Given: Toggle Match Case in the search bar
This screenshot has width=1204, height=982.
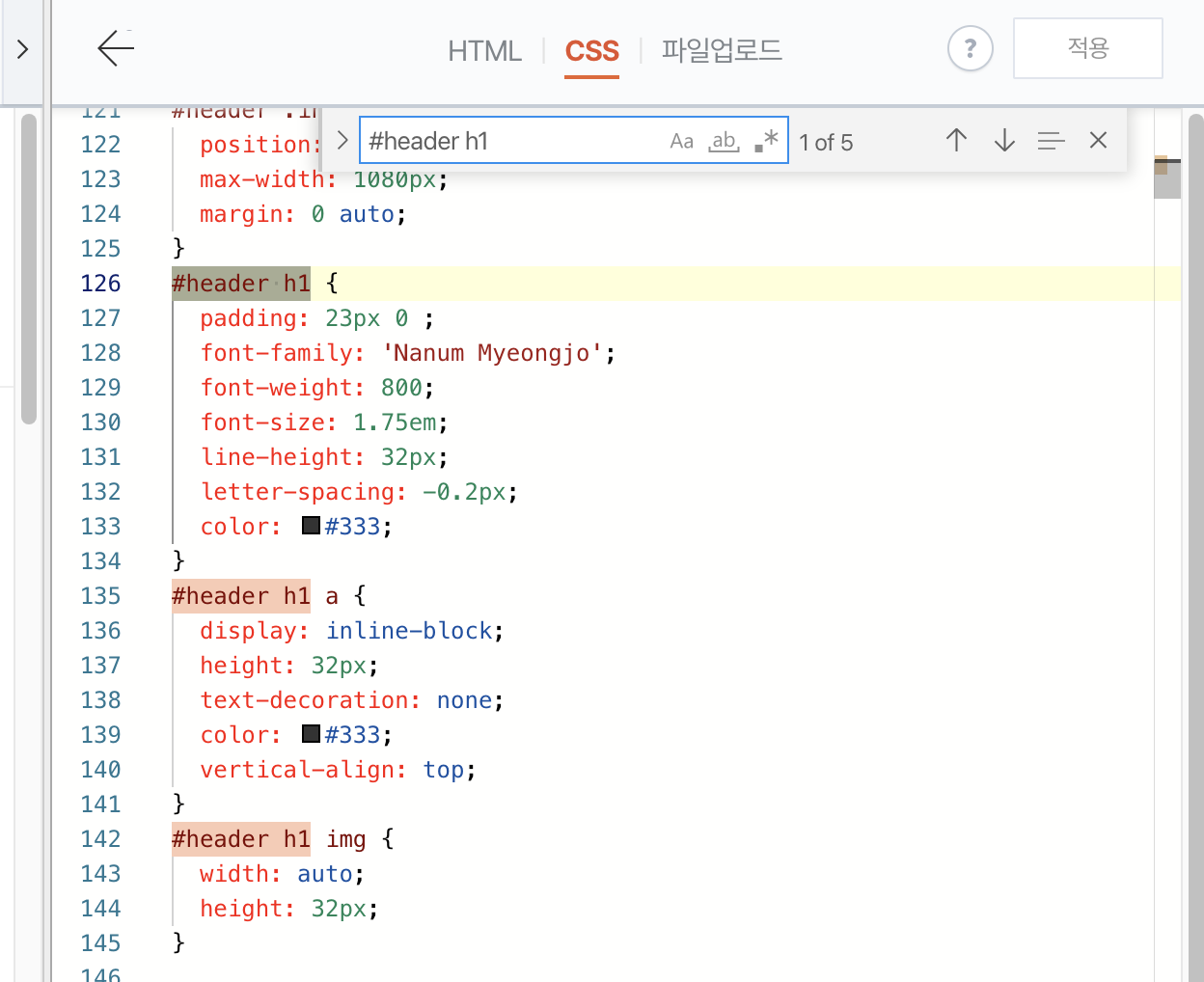Looking at the screenshot, I should pyautogui.click(x=681, y=141).
